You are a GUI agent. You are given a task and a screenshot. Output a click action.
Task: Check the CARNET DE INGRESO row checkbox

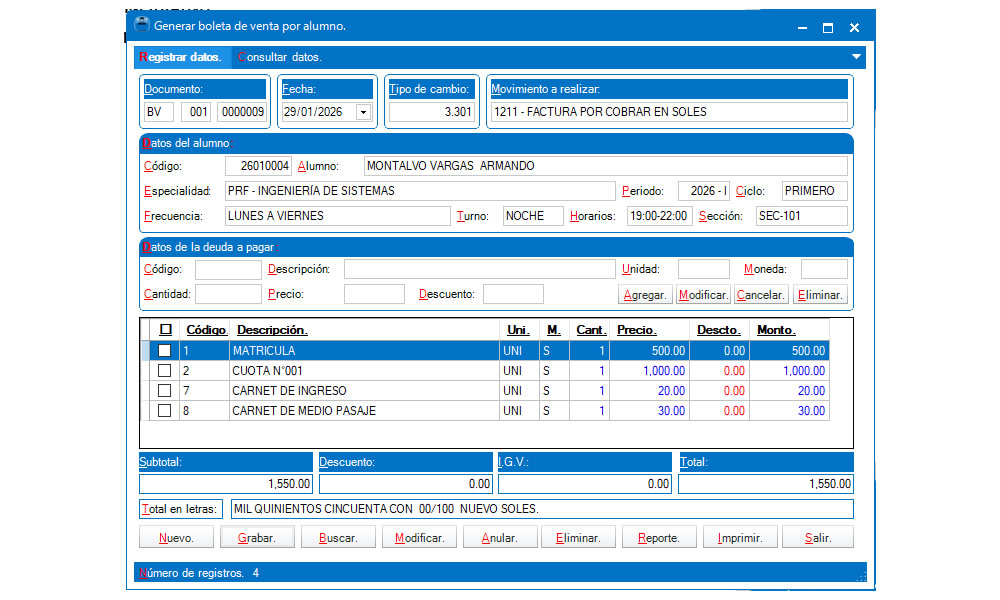point(165,390)
